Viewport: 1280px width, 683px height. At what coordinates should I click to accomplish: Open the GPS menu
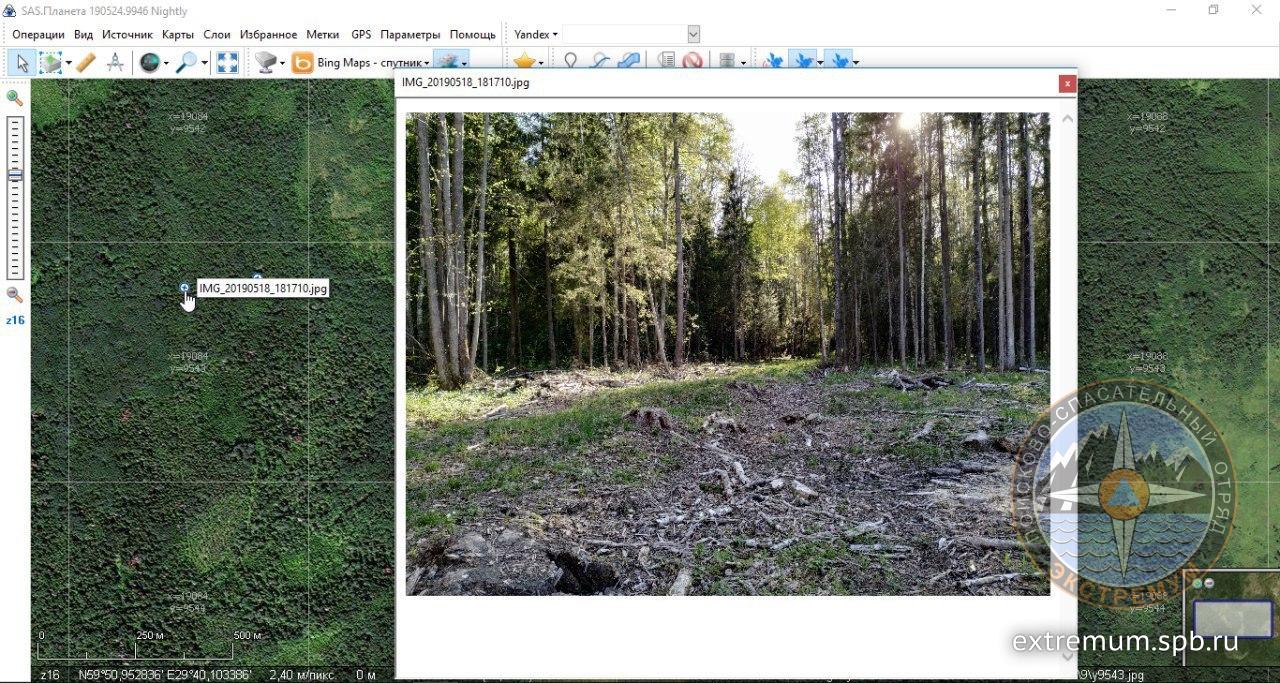(x=361, y=34)
